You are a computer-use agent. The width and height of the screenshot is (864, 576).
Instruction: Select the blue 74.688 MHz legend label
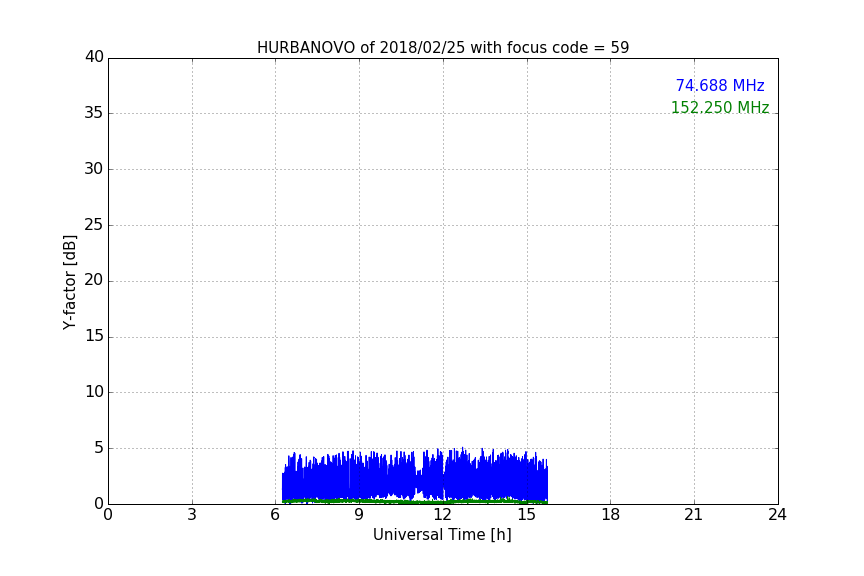[720, 85]
